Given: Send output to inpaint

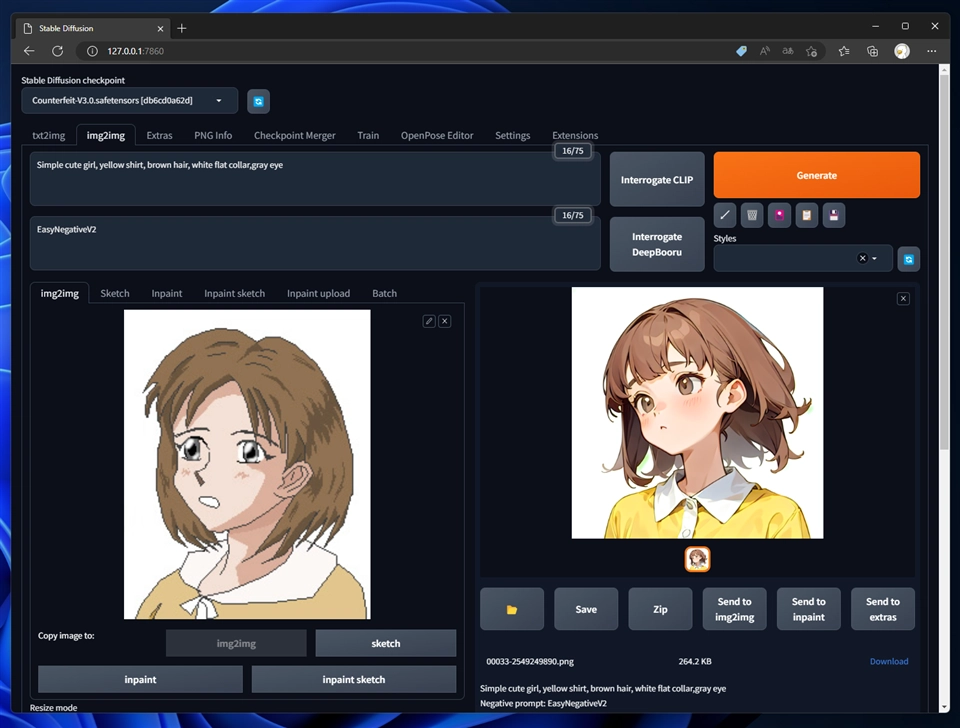Looking at the screenshot, I should pos(809,609).
